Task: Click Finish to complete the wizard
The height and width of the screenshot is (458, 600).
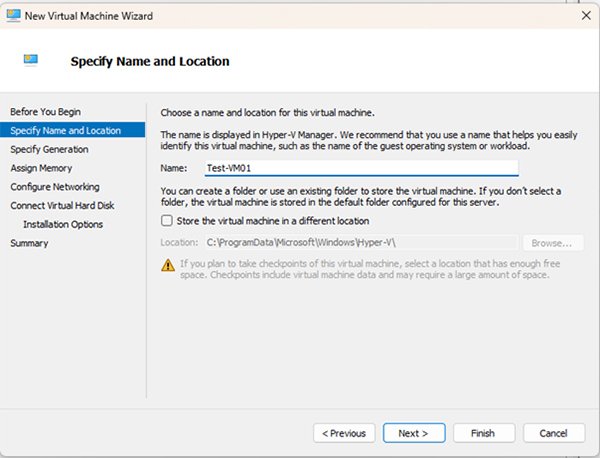Action: 483,433
